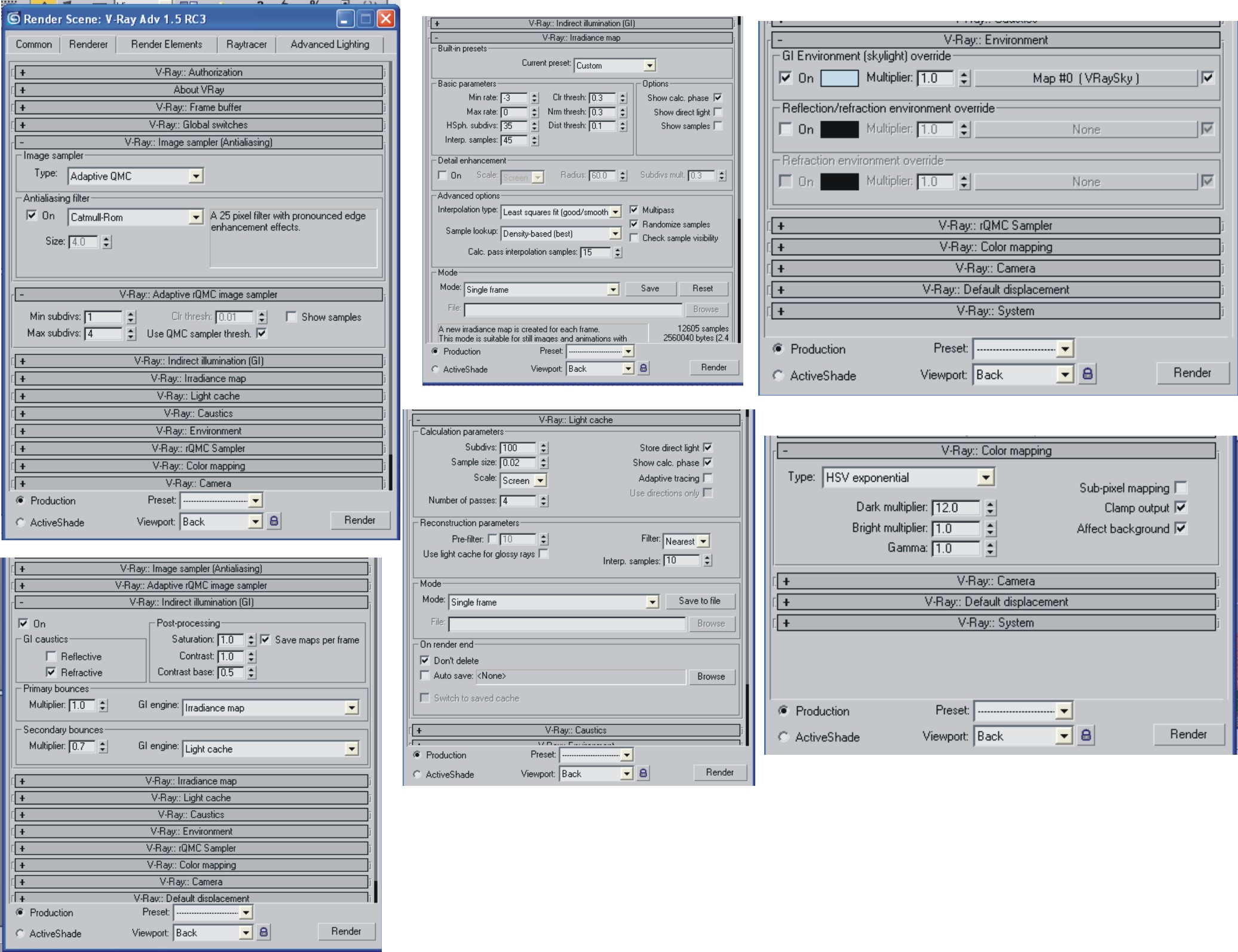Expand the V-Ray Authorization rollout plus icon
Screen dimensions: 1238x952
22,72
